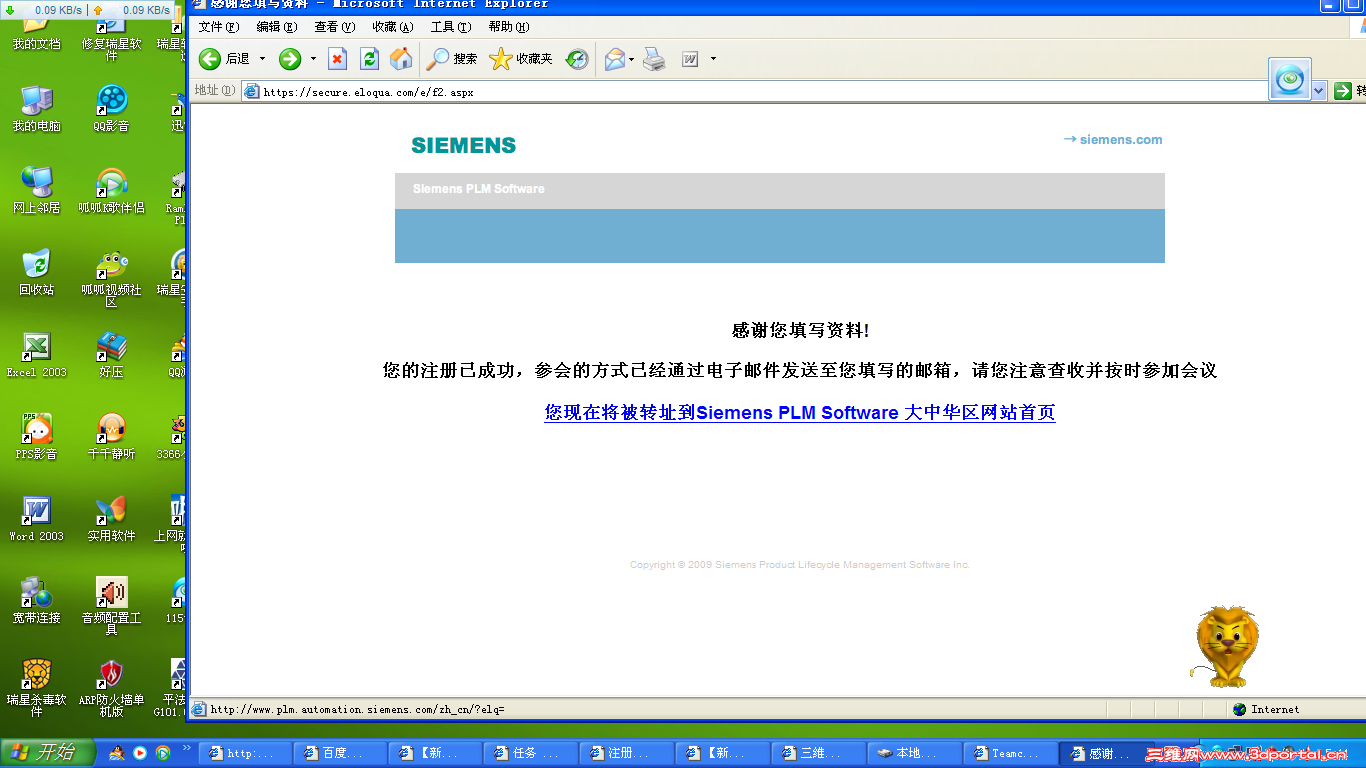Click the 'Siemens PLM Software' banner text
1366x768 pixels.
pyautogui.click(x=479, y=189)
